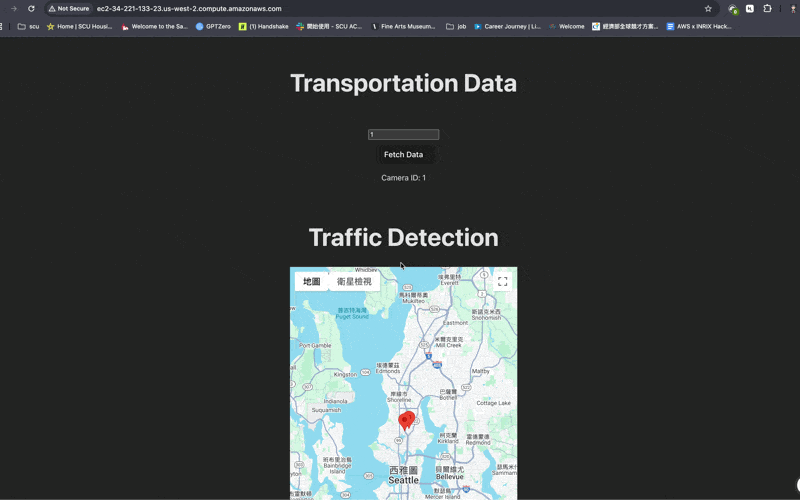Screen dimensions: 800x500
Task: Click the Kingston label on the map
Action: click(x=345, y=374)
